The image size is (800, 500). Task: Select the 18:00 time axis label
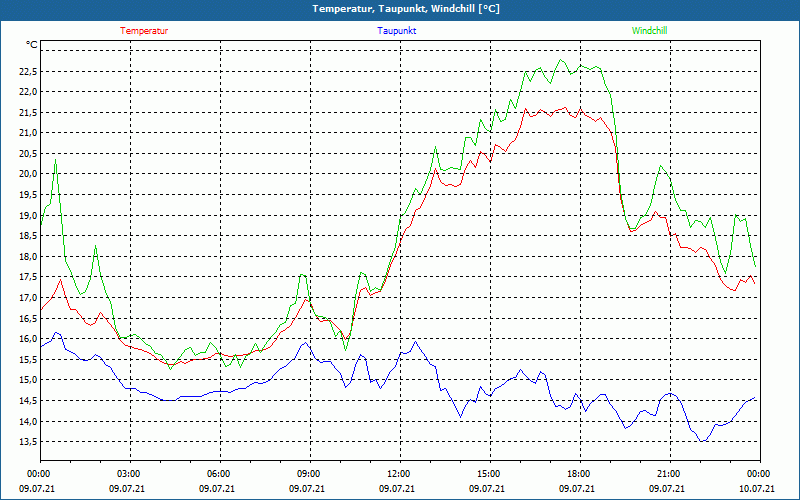point(578,474)
